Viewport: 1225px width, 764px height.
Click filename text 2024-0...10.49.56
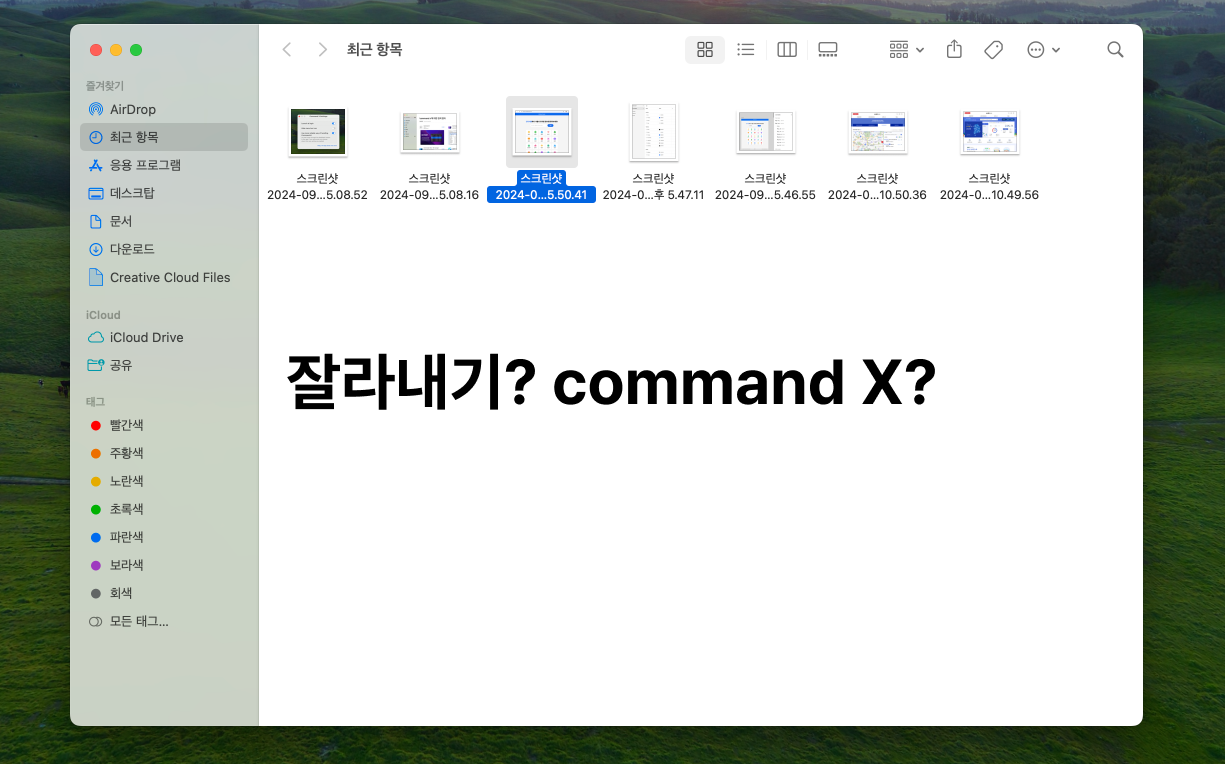click(x=989, y=195)
